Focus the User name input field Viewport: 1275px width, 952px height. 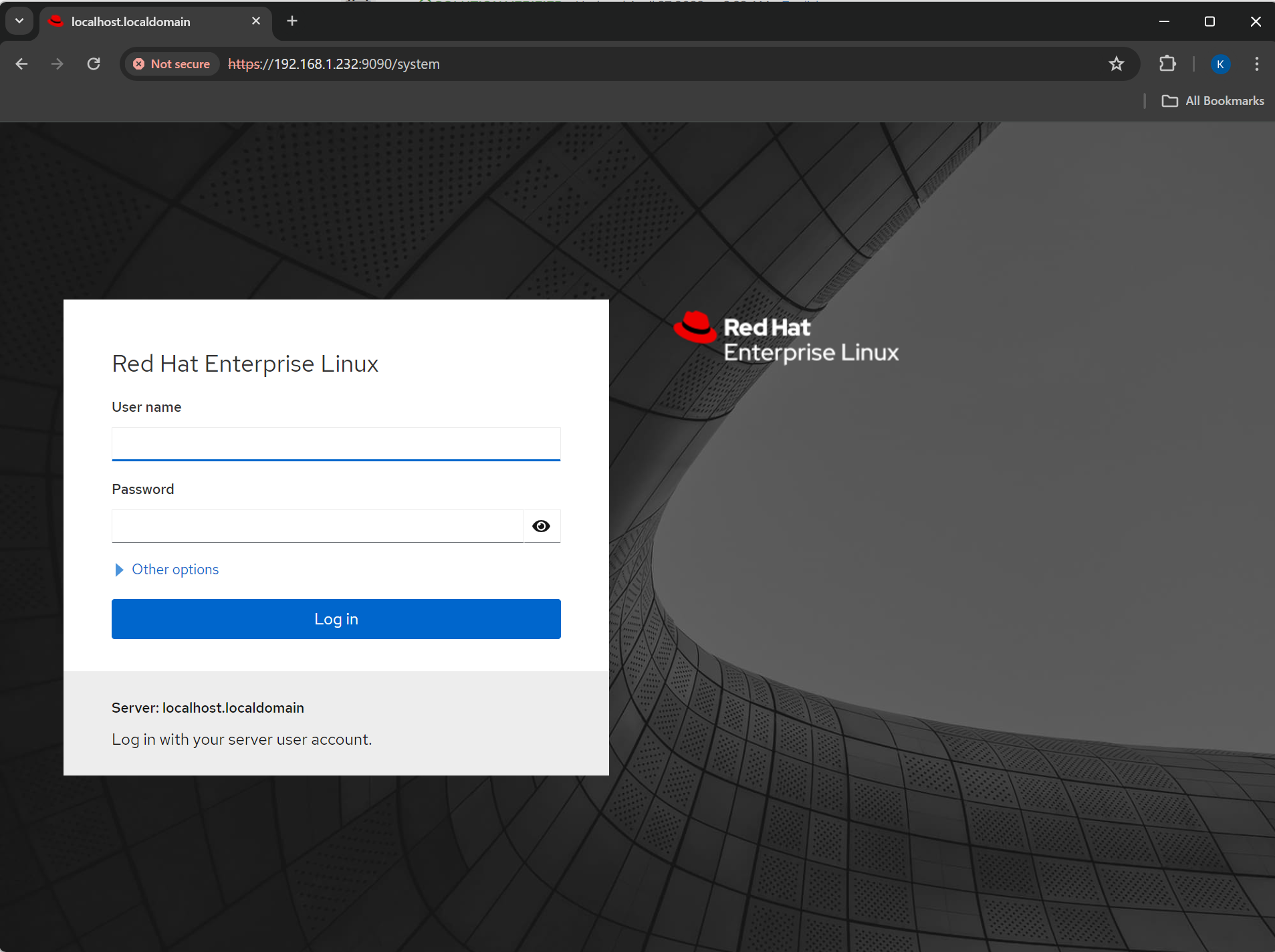336,444
